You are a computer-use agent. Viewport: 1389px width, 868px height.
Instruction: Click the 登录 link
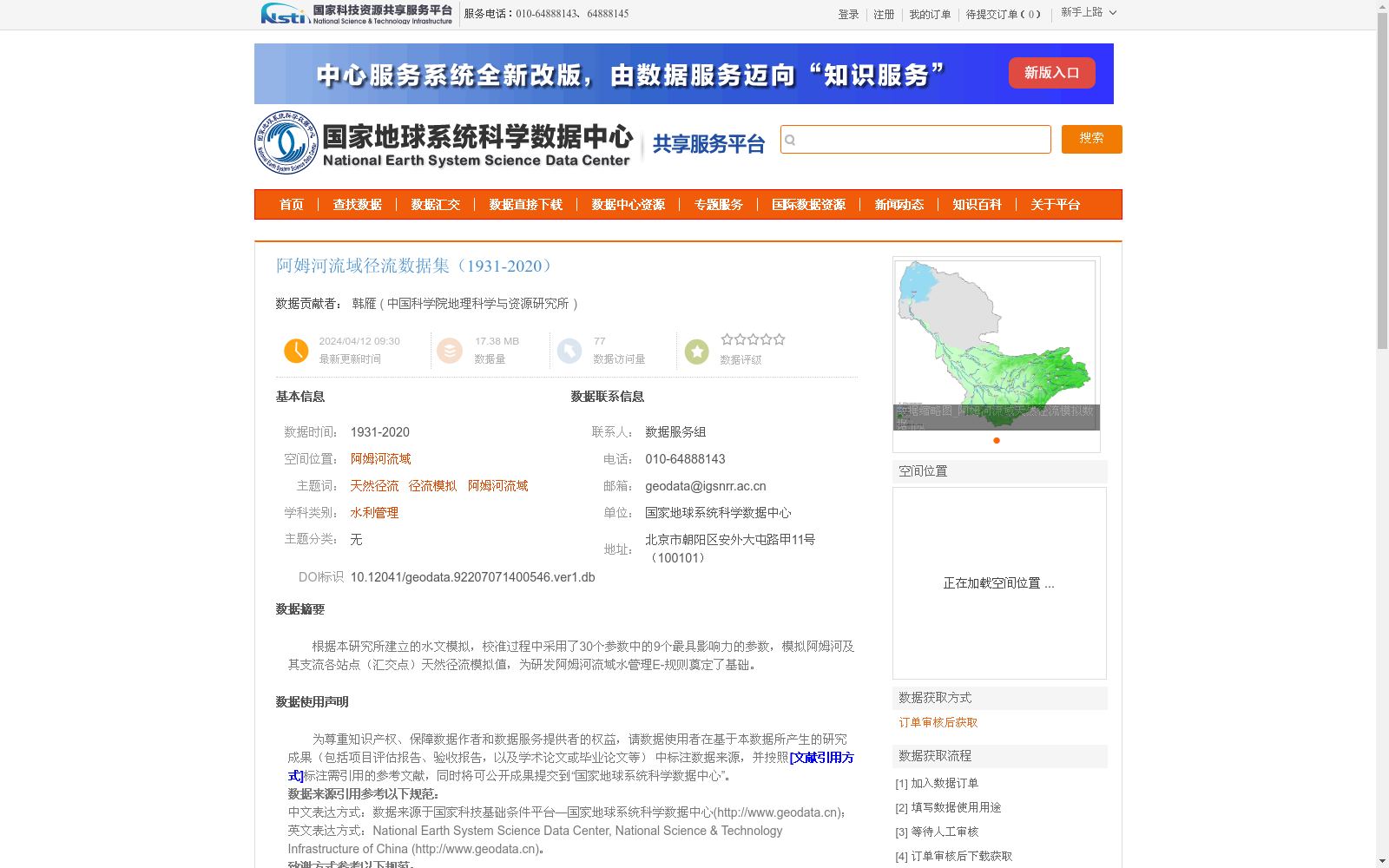848,15
